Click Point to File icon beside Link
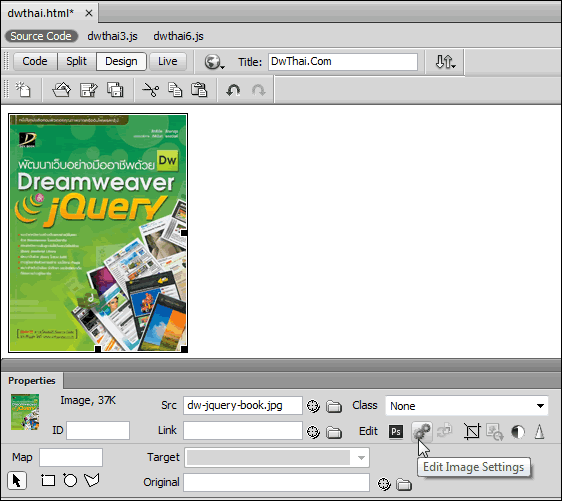 pyautogui.click(x=313, y=432)
